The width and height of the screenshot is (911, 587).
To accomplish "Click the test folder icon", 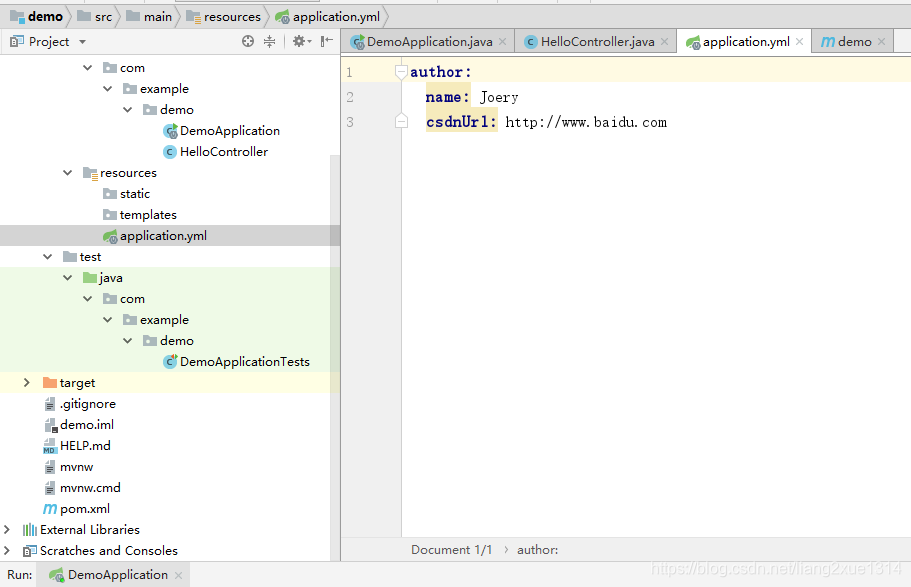I will (x=70, y=256).
